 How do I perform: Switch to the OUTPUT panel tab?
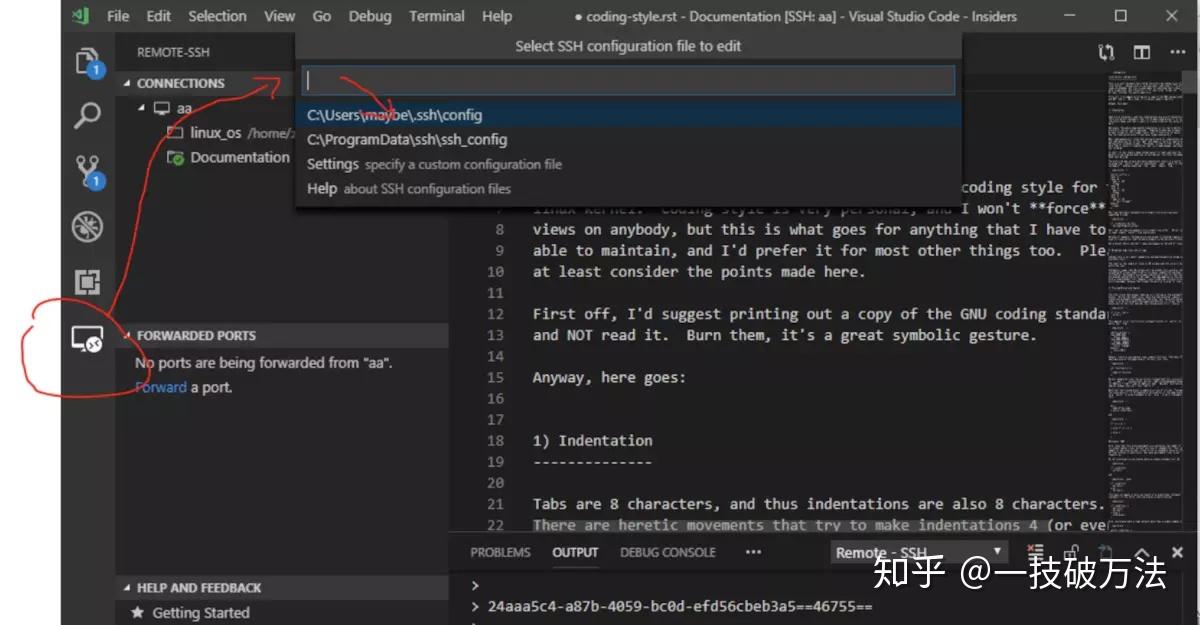tap(575, 552)
